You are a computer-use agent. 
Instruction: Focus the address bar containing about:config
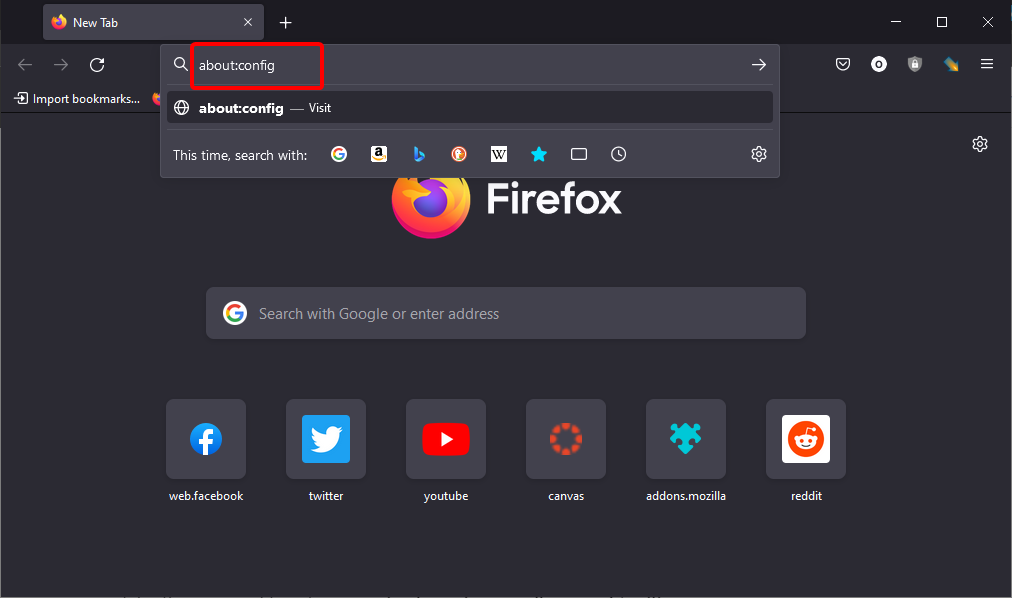point(471,65)
